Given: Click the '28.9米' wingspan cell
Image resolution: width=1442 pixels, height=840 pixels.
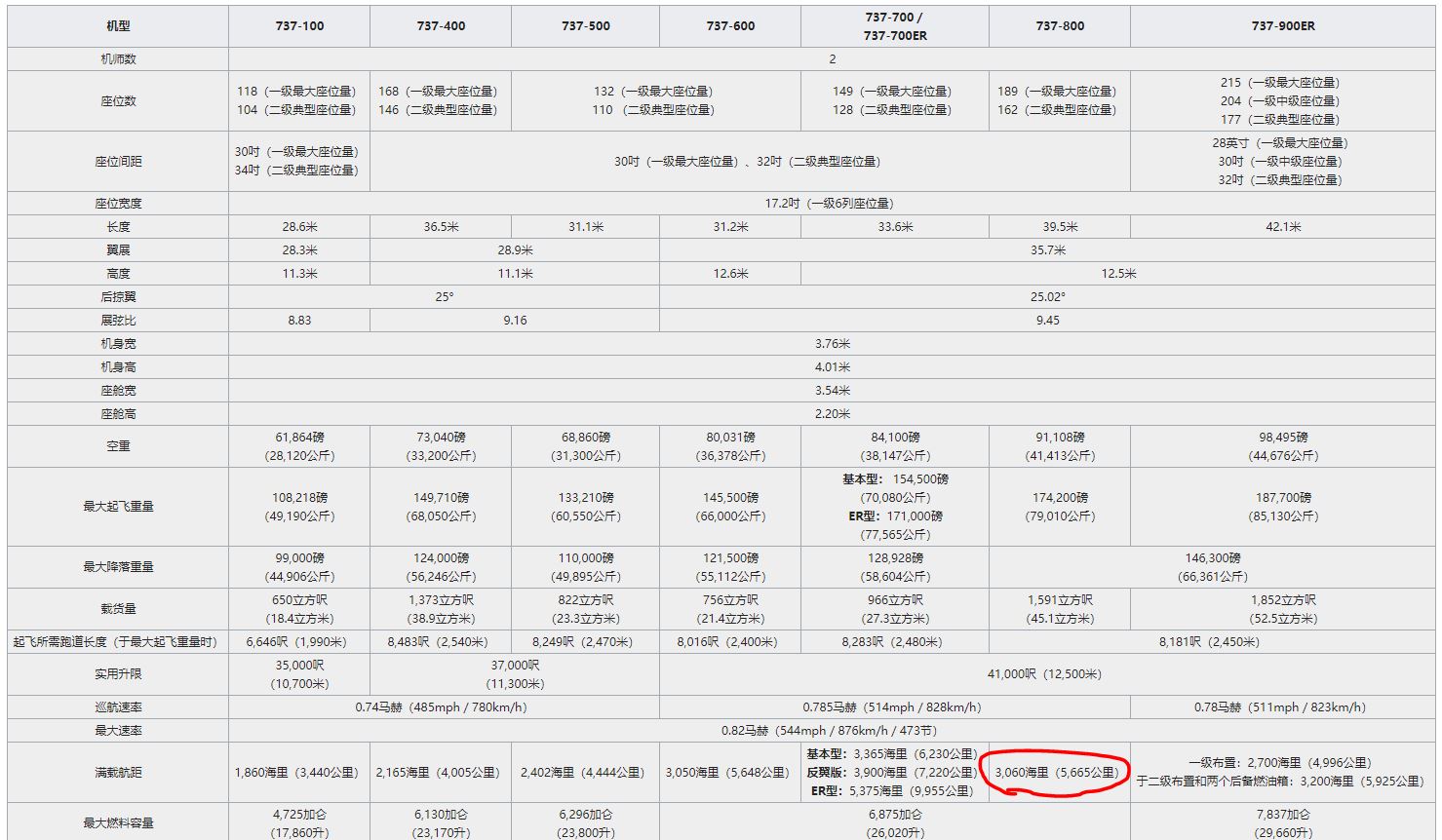Looking at the screenshot, I should [515, 249].
